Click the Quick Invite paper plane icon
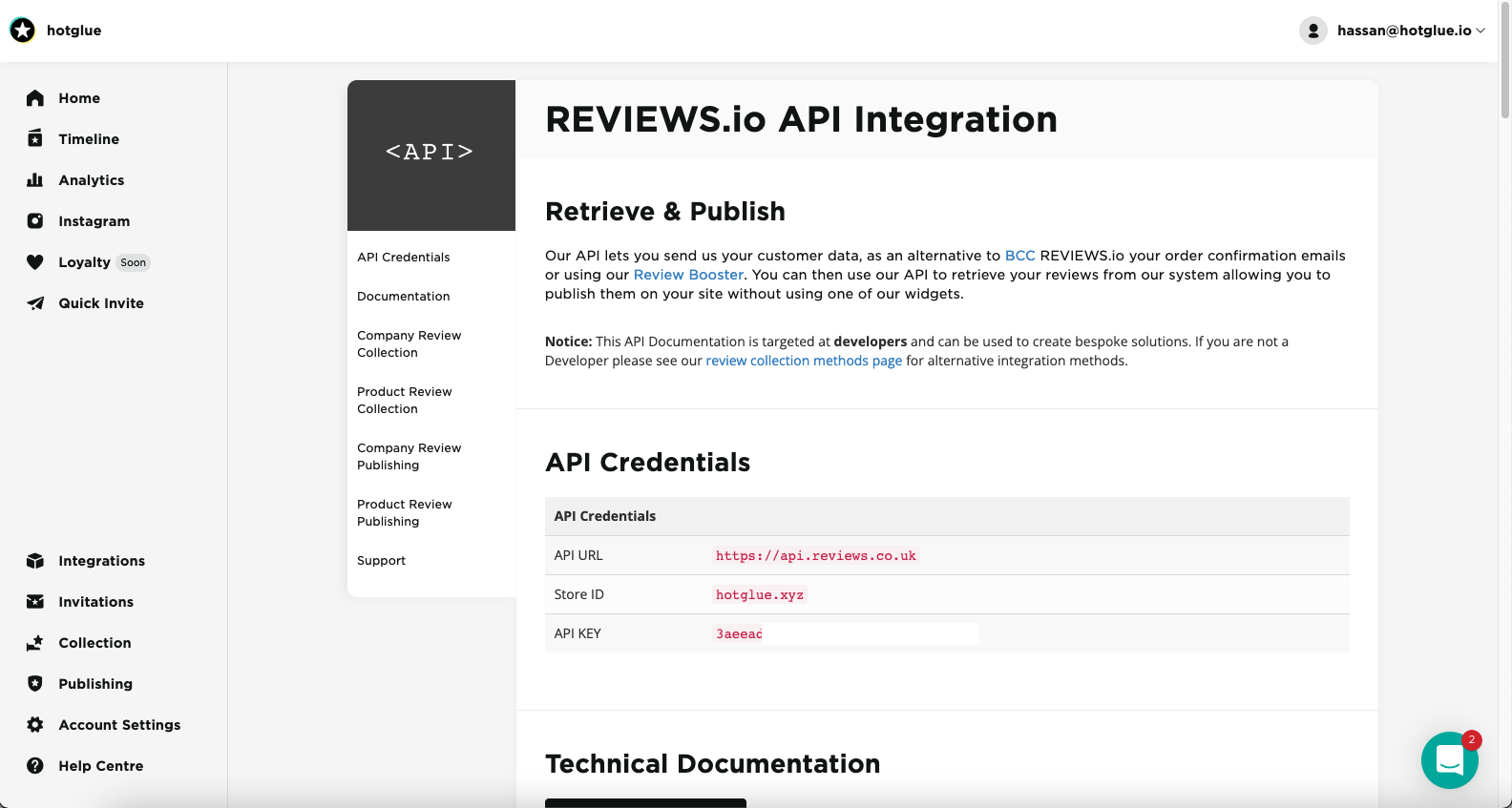Viewport: 1512px width, 808px height. point(35,303)
